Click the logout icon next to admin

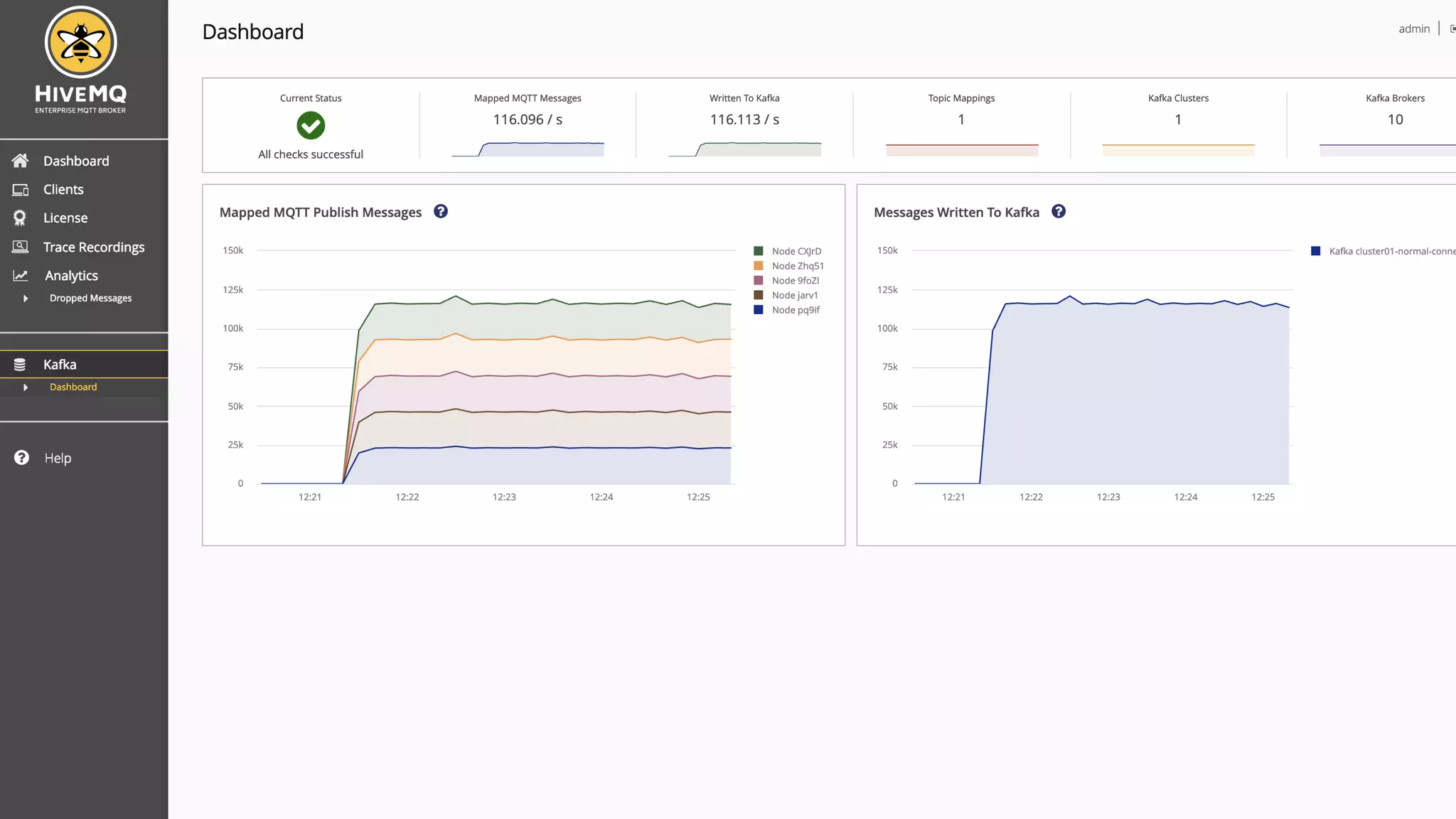tap(1452, 29)
